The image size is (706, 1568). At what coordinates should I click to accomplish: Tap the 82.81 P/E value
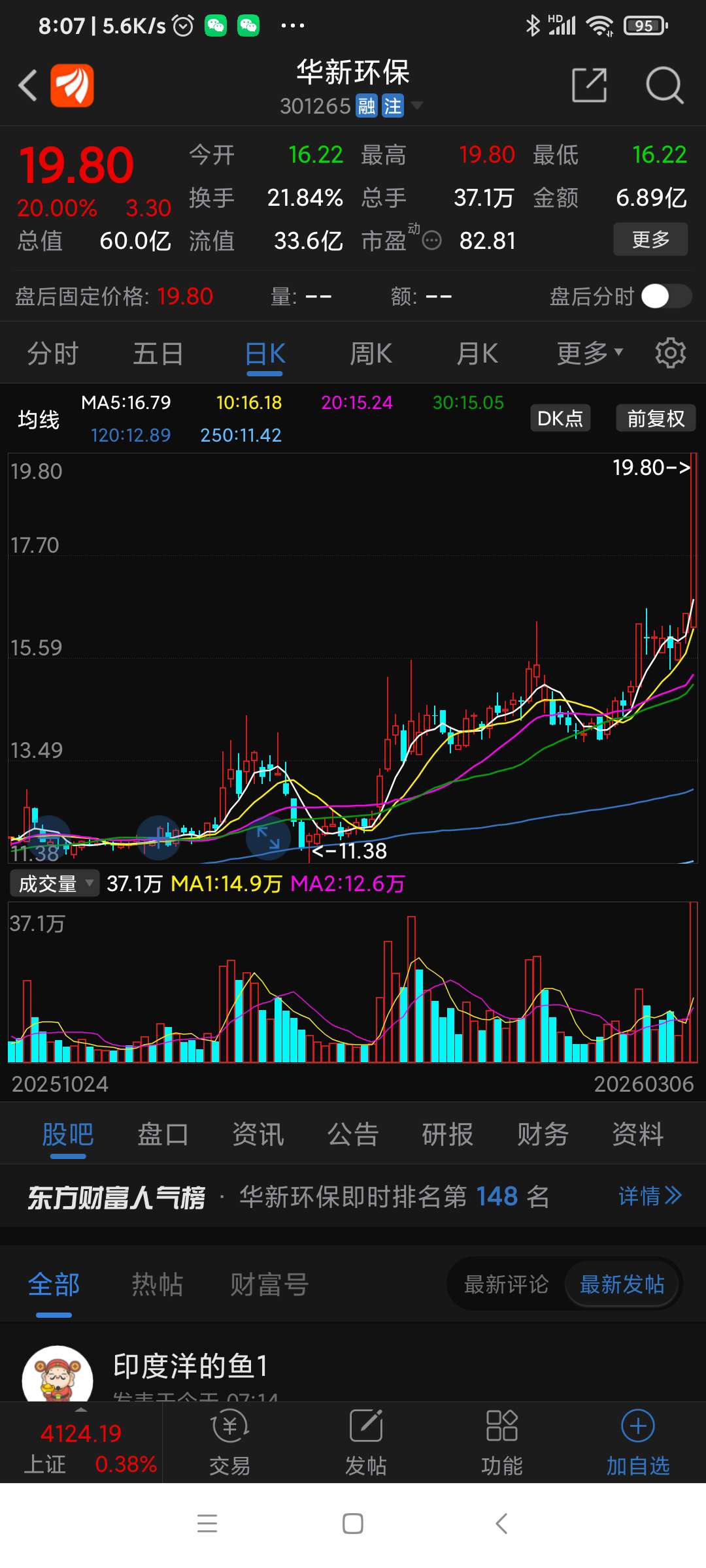tap(488, 241)
